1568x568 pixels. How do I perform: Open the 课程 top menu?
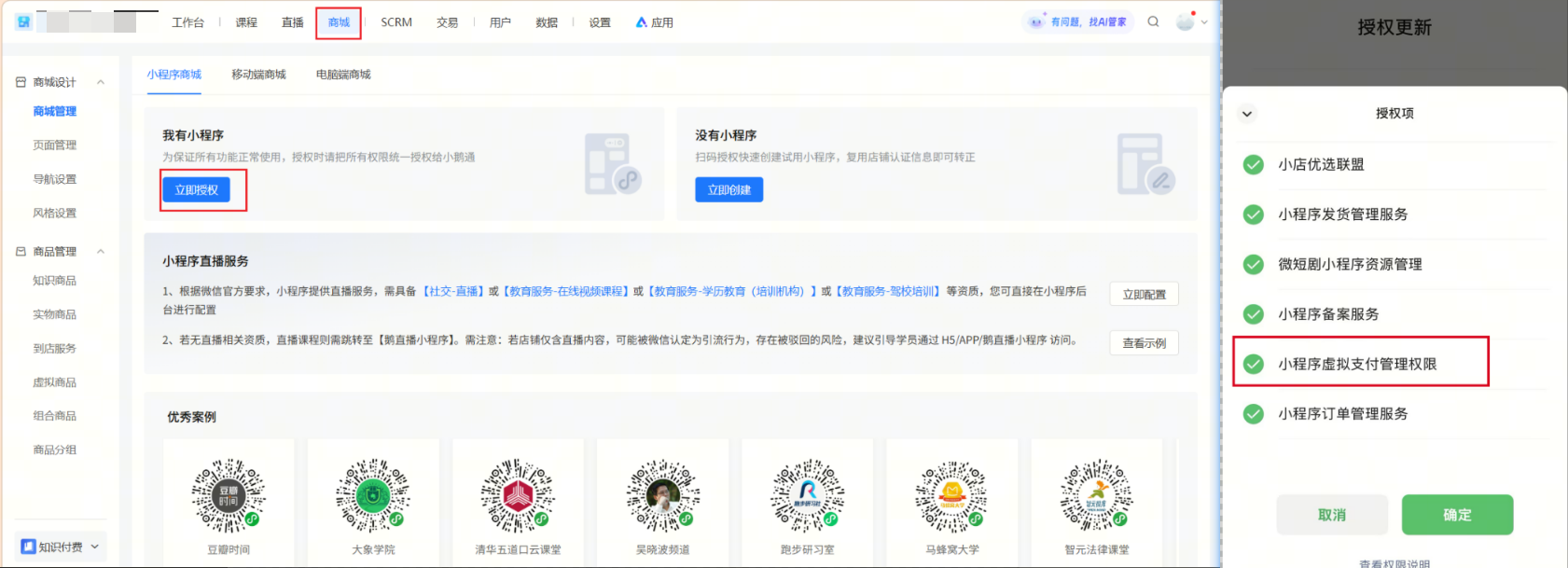pos(246,22)
